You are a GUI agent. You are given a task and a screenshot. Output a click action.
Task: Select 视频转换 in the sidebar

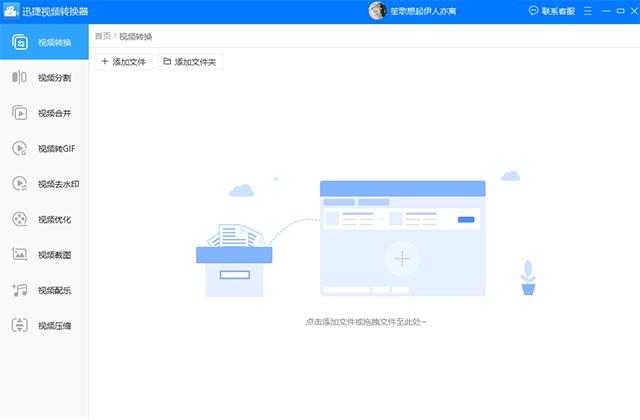[x=44, y=42]
